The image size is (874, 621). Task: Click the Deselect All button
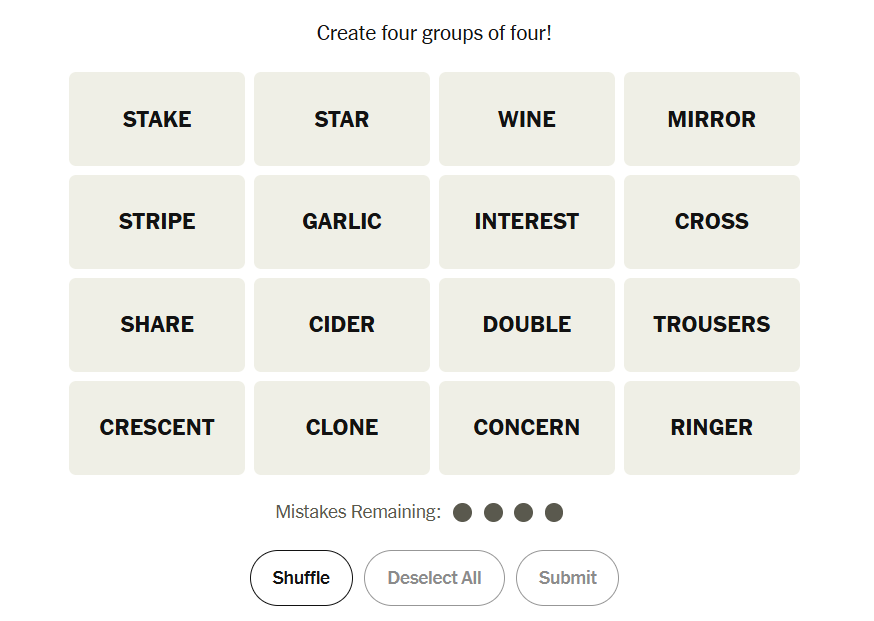coord(434,578)
